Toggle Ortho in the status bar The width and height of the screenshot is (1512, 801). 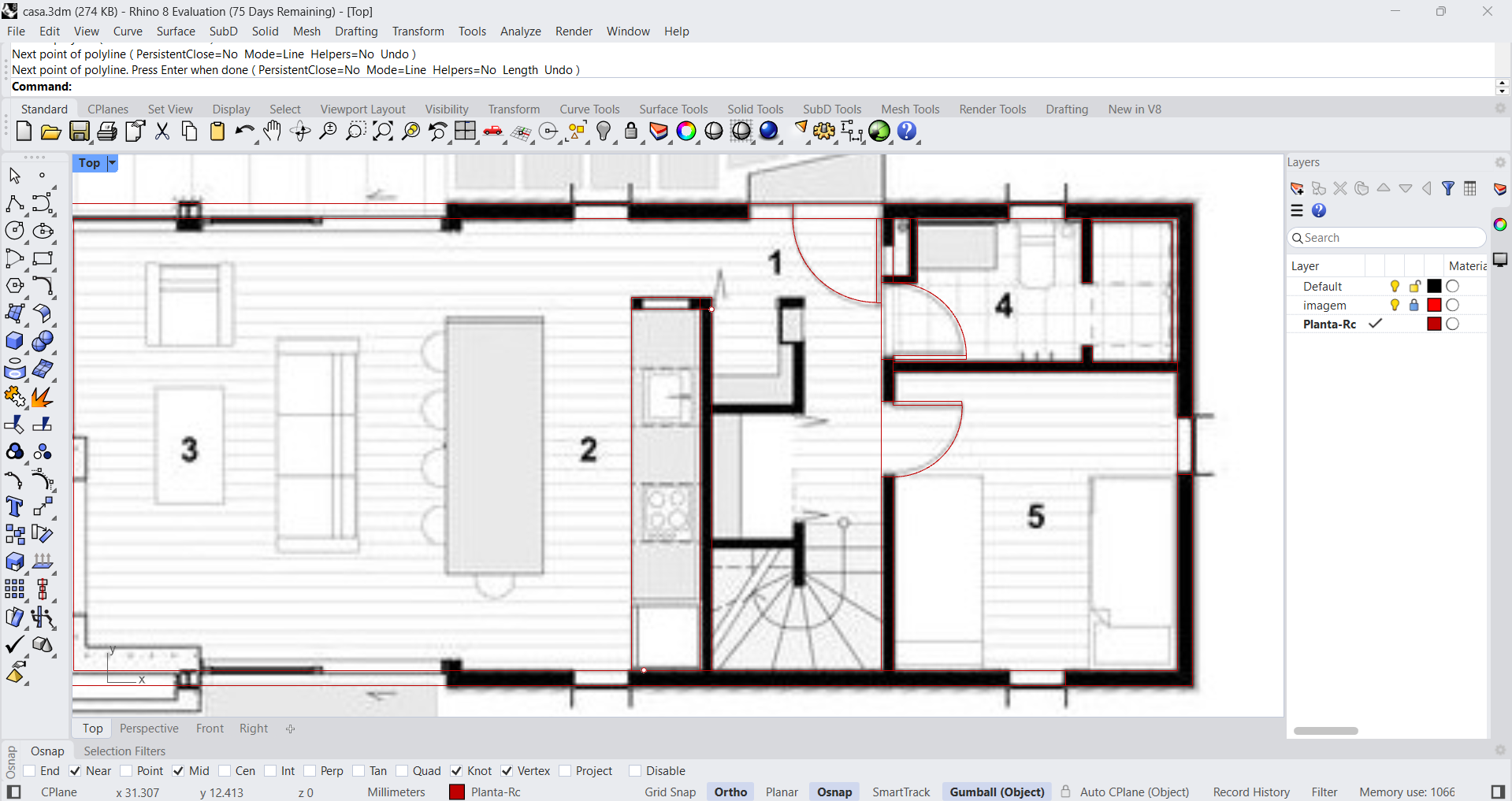[730, 792]
